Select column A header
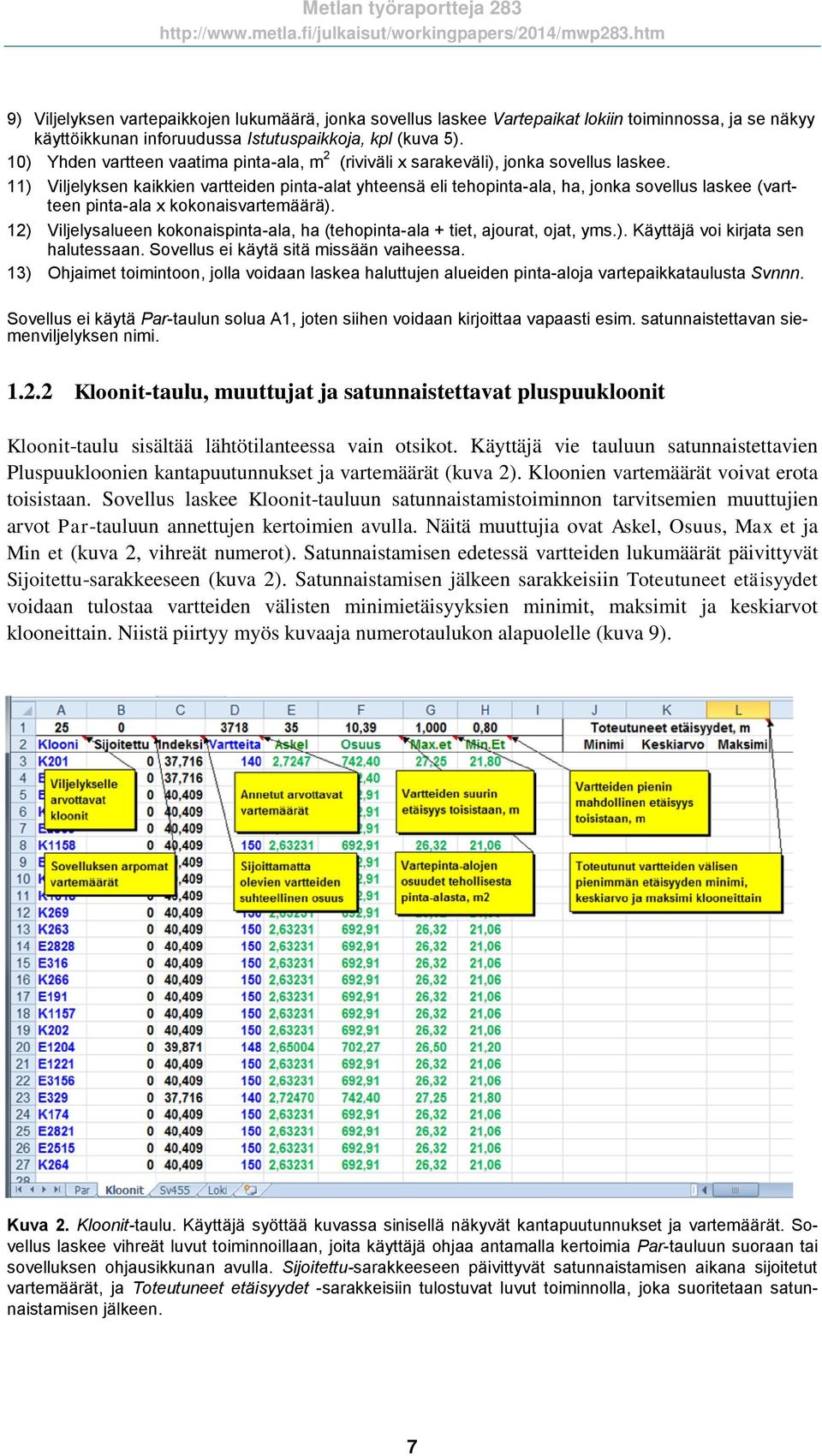The image size is (822, 1456). tap(61, 710)
